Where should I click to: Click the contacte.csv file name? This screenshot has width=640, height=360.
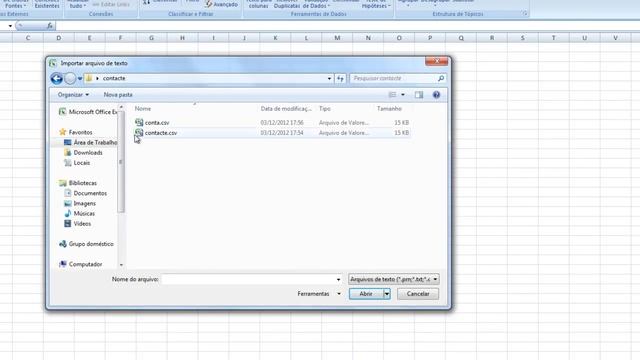[161, 133]
